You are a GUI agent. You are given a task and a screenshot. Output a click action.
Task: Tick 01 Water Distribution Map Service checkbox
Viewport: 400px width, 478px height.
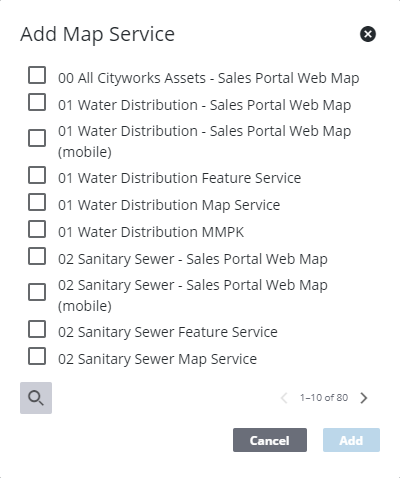click(x=37, y=202)
